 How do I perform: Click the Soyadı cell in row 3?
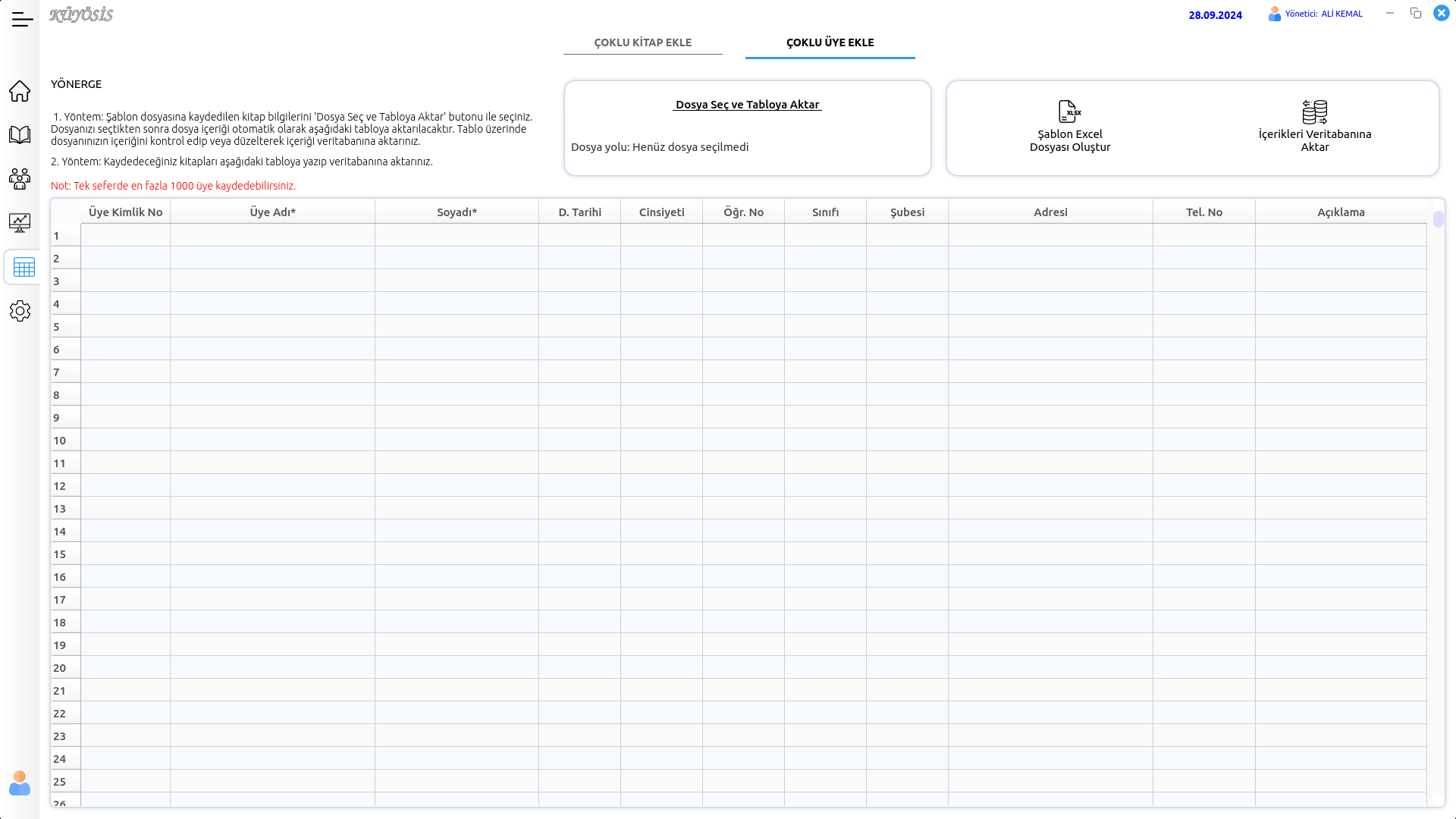pyautogui.click(x=457, y=281)
